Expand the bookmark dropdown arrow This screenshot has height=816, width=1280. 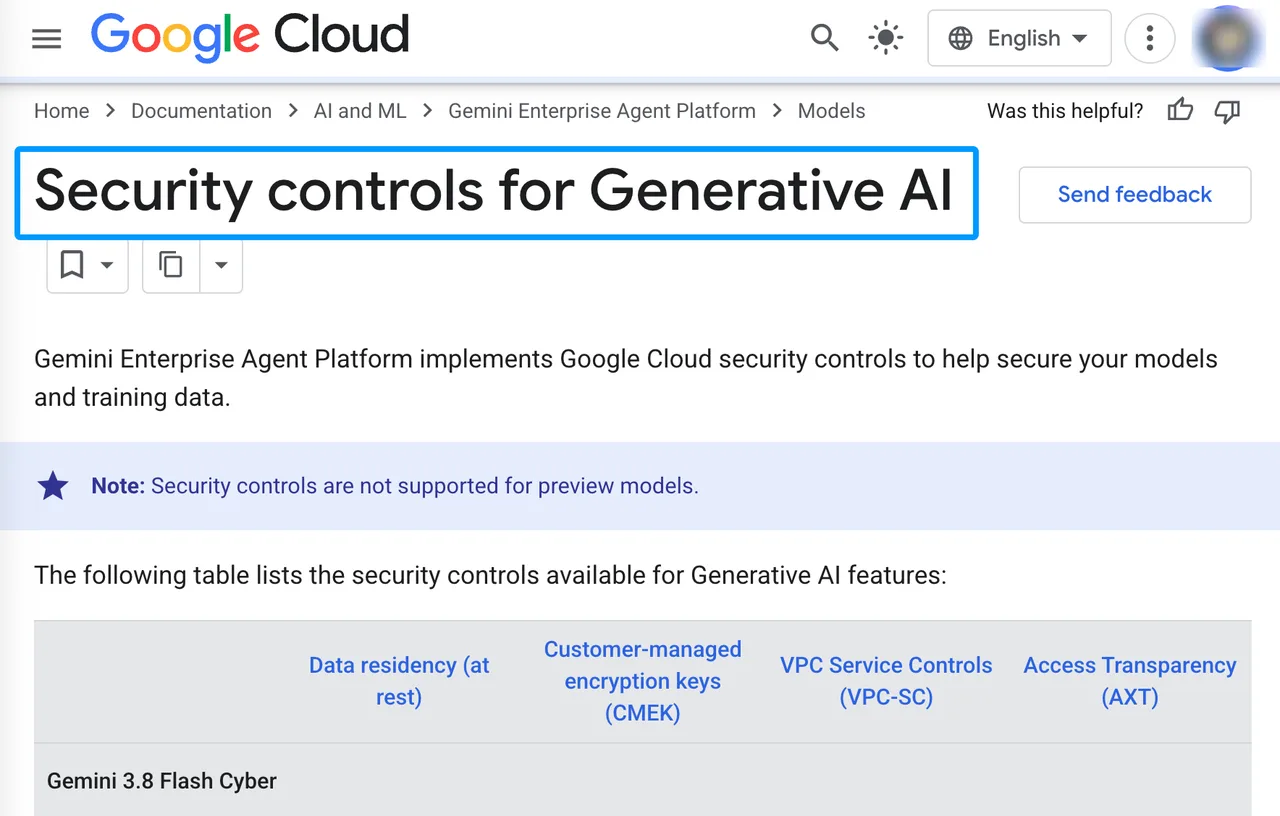click(107, 265)
